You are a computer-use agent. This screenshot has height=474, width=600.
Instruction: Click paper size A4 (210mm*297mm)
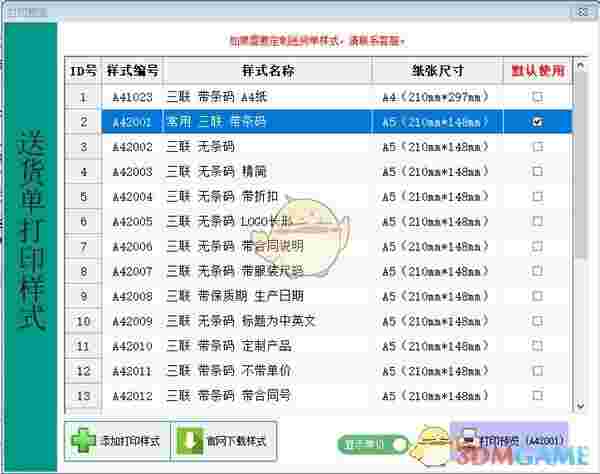pos(435,97)
